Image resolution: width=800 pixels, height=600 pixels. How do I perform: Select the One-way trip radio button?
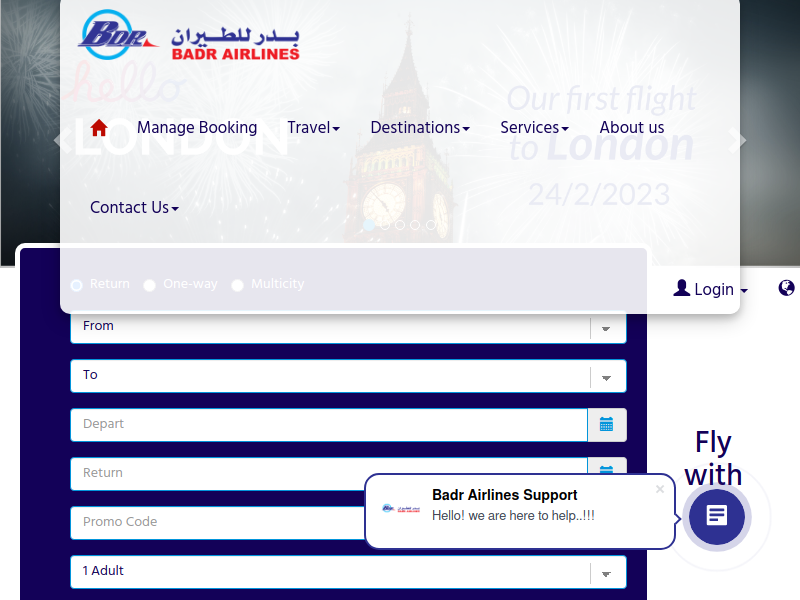[149, 285]
